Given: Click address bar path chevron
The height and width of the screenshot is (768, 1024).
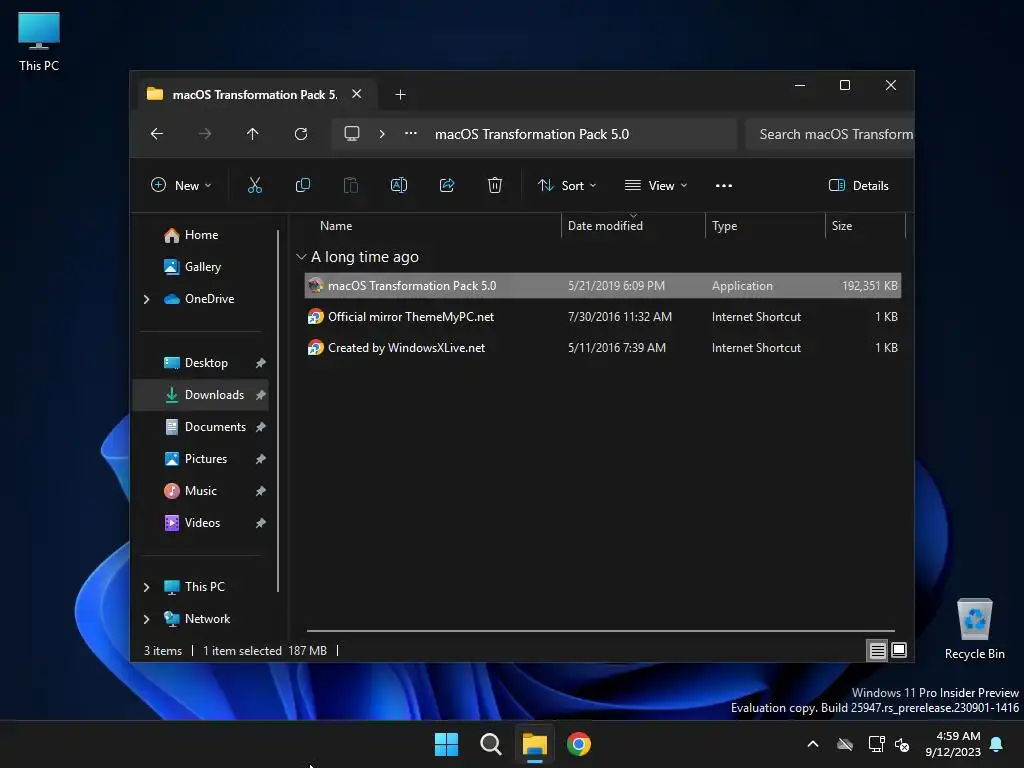Looking at the screenshot, I should 382,134.
